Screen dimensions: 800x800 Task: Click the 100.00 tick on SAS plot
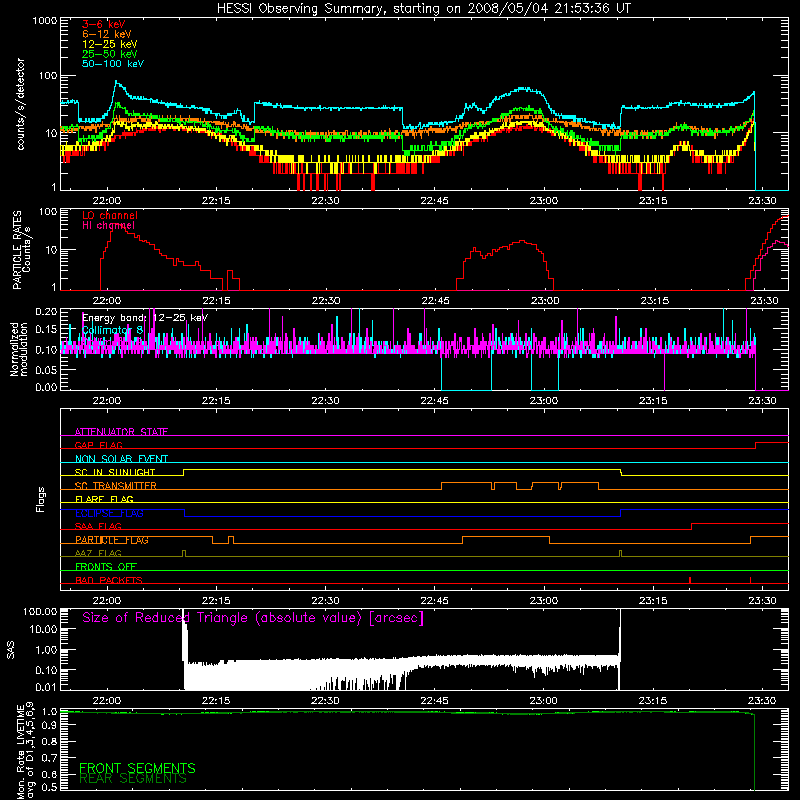40,611
